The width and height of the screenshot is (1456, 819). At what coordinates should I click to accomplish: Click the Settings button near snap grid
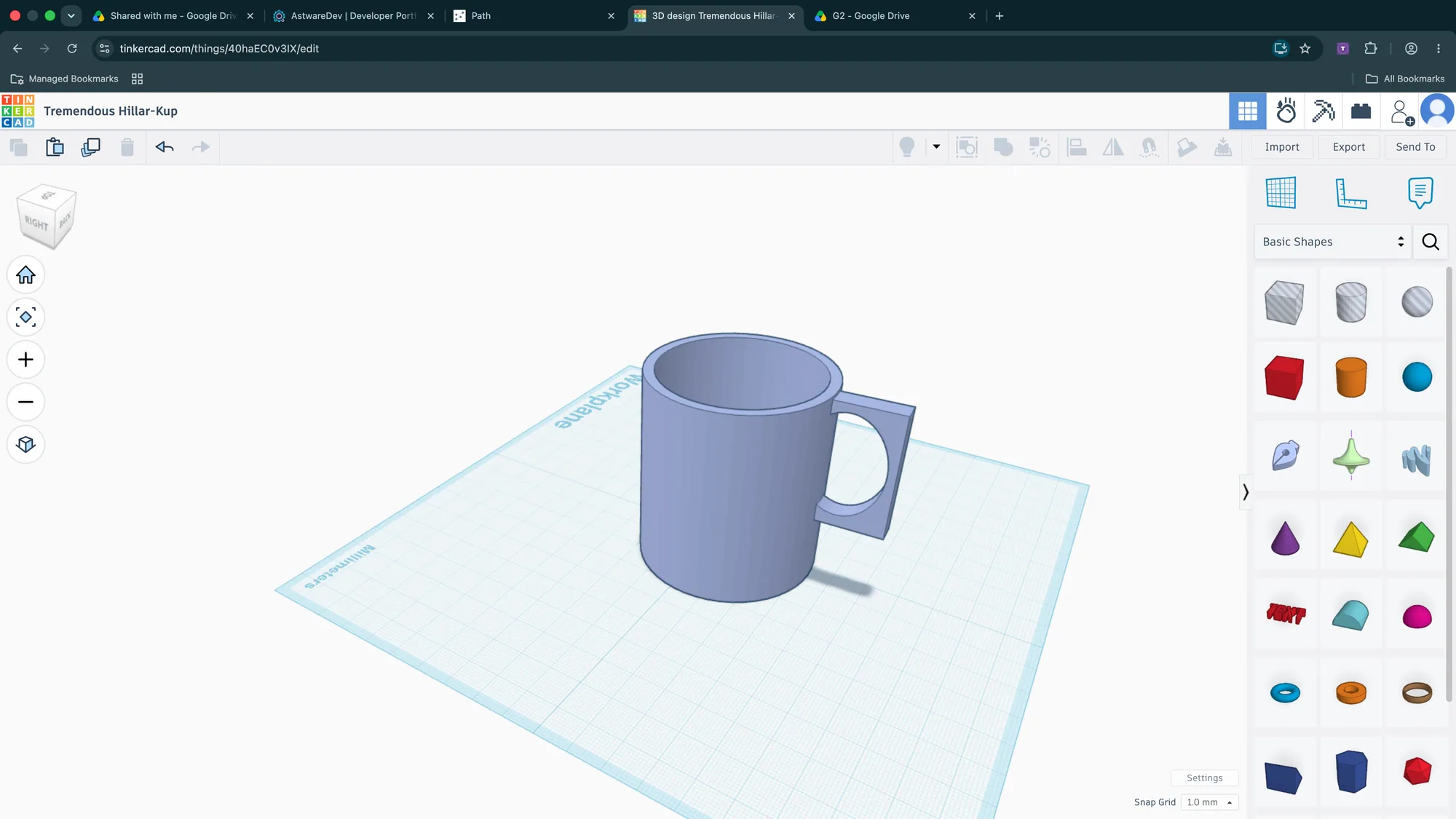[1205, 778]
